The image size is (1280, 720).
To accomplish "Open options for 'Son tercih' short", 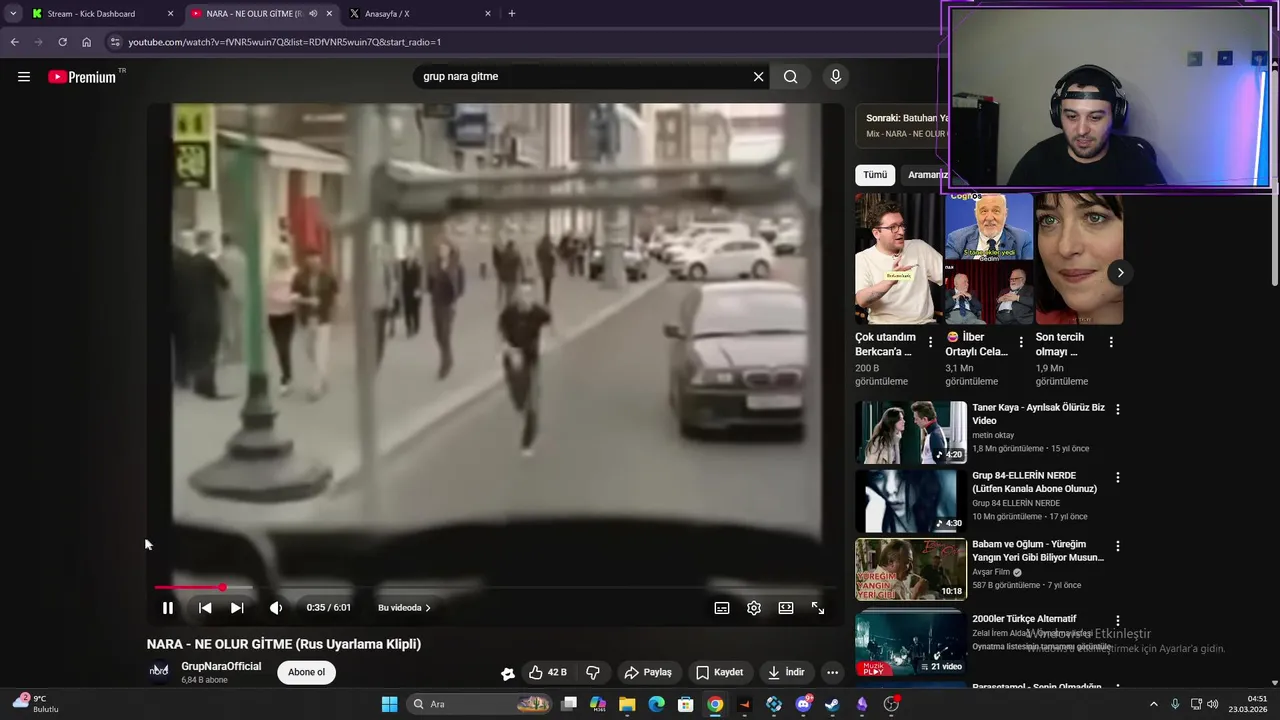I will point(1110,342).
